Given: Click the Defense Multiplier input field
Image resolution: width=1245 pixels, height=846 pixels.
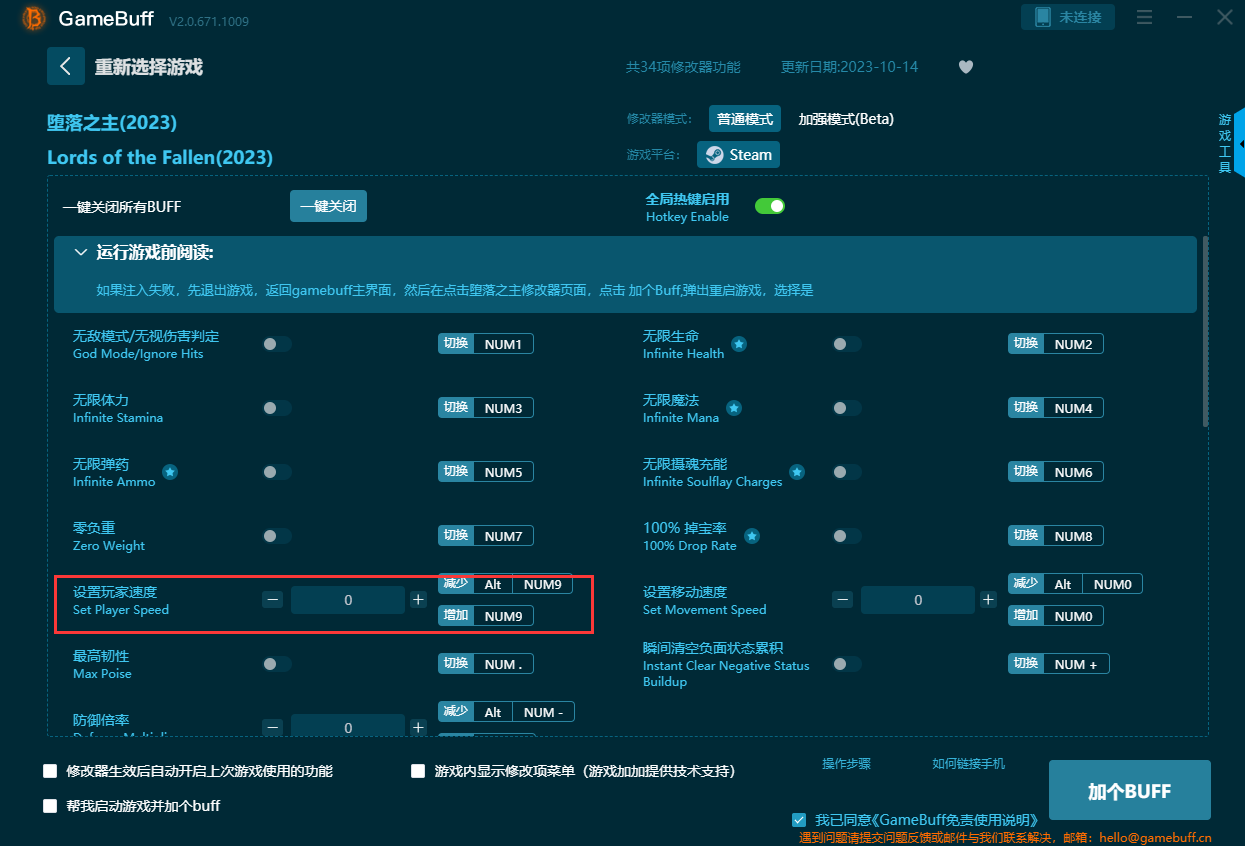Looking at the screenshot, I should click(348, 727).
